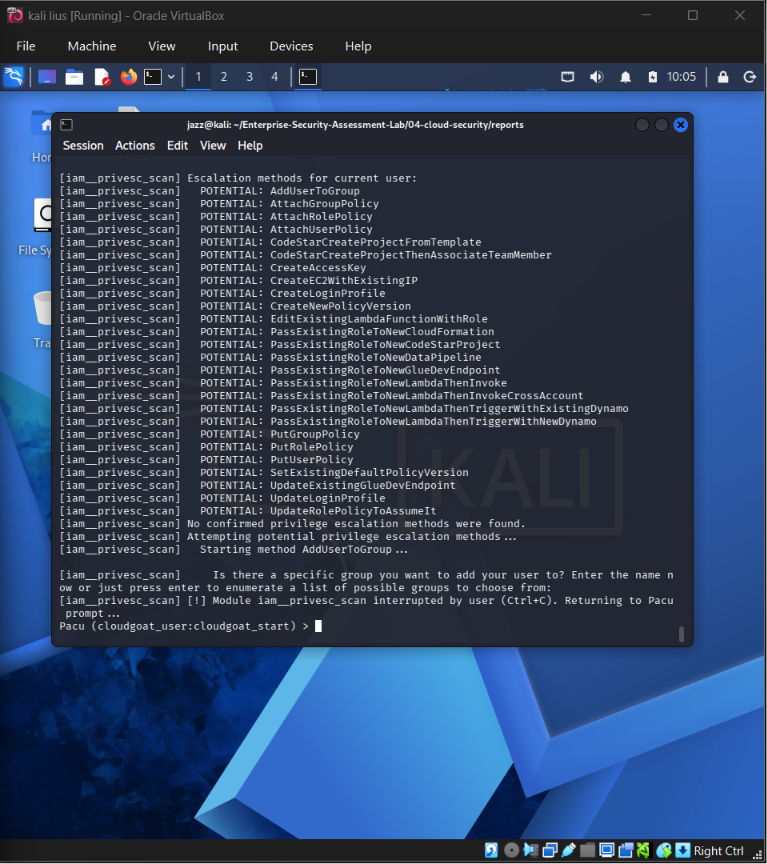Click VirtualBox shared folders indicator
The image size is (767, 864).
[x=587, y=850]
